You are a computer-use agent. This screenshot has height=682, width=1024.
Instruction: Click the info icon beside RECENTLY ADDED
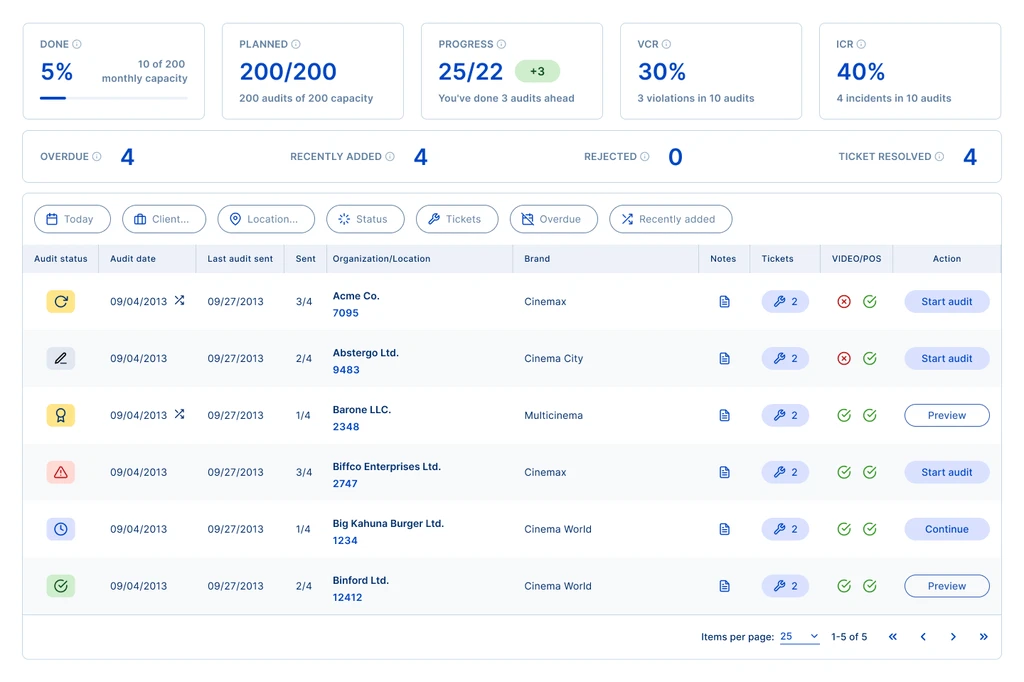(x=390, y=157)
